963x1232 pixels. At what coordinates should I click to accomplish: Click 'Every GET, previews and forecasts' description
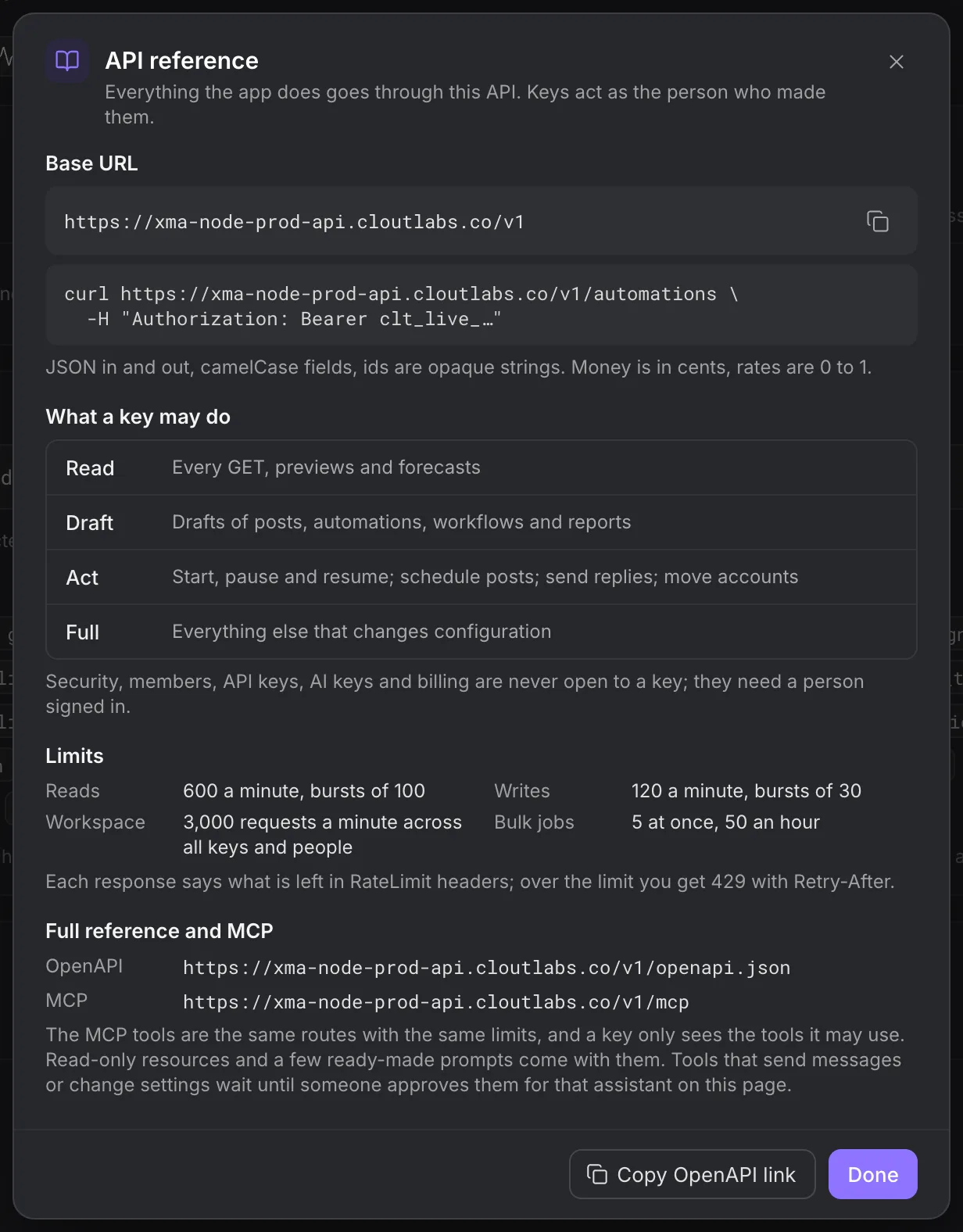click(326, 467)
